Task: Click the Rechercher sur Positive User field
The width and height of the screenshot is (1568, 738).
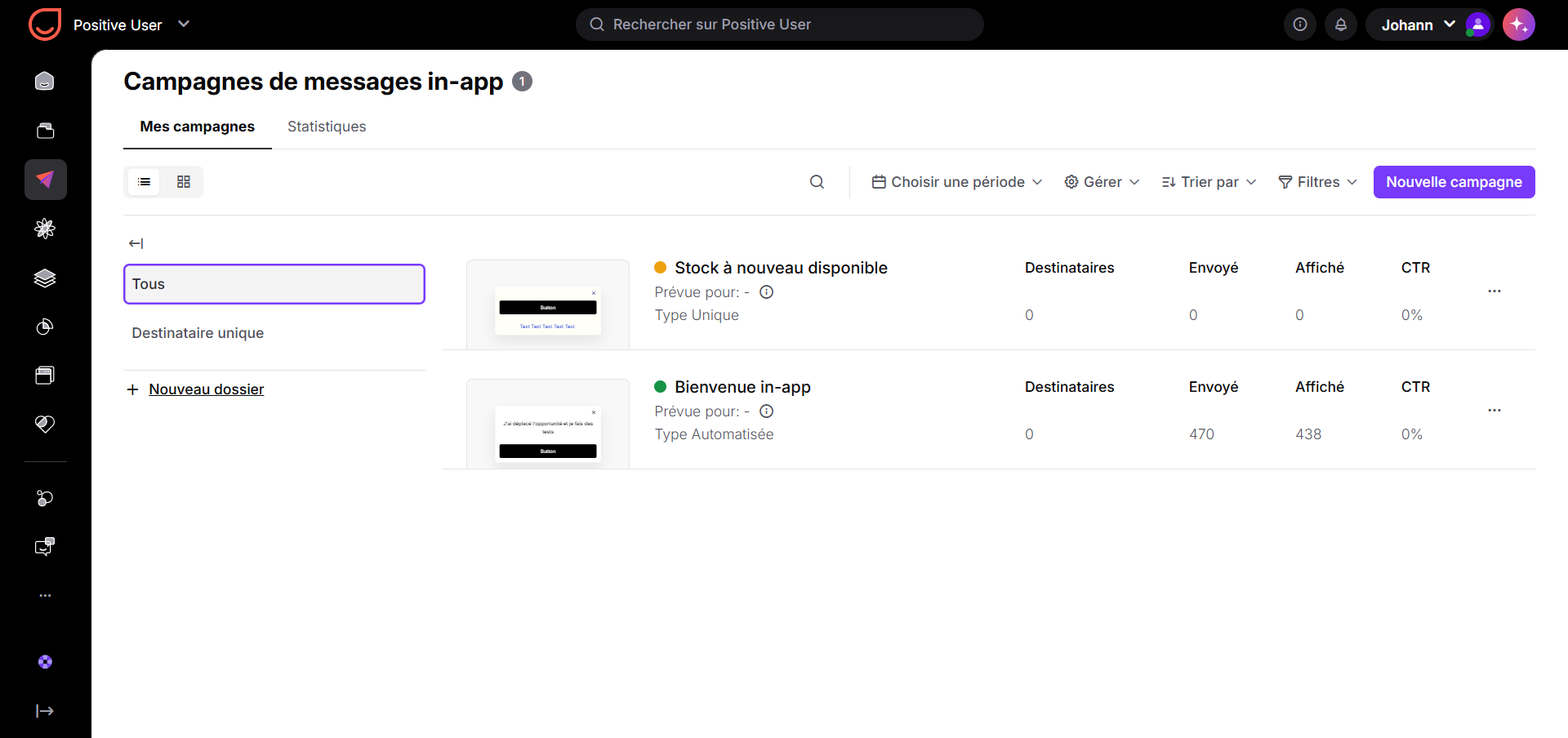Action: (x=780, y=24)
